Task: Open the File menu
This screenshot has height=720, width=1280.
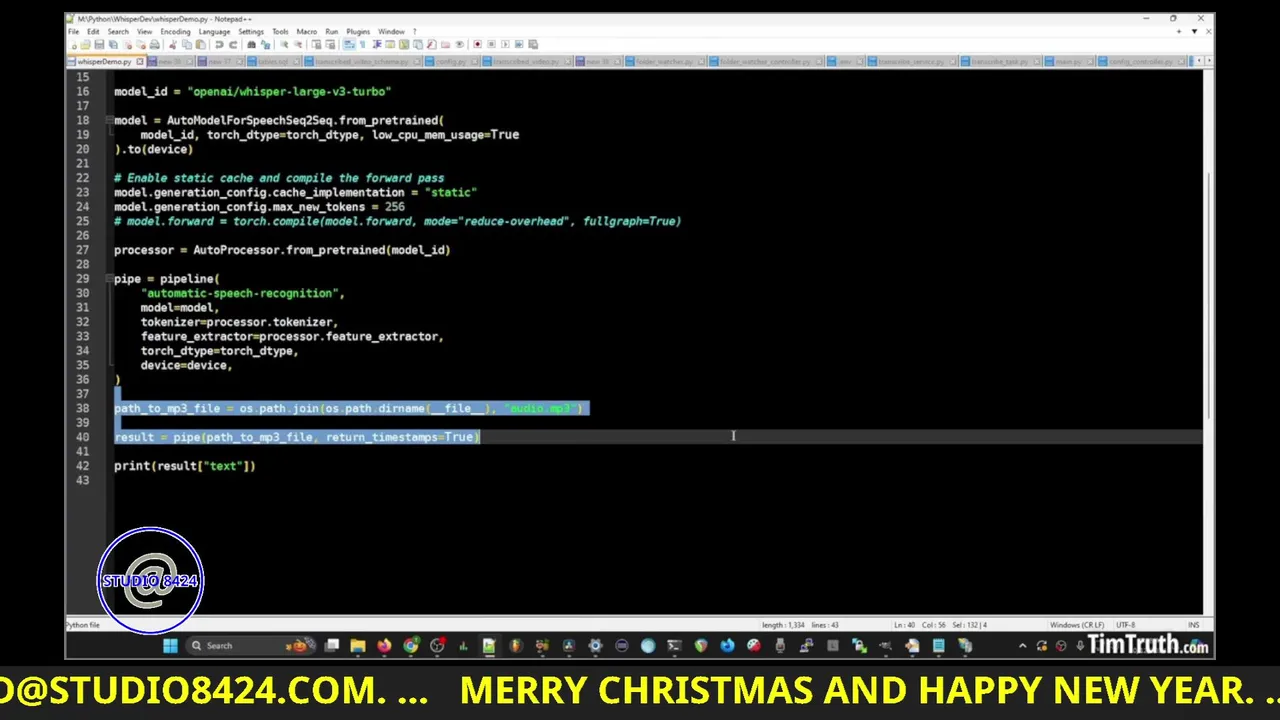Action: click(73, 31)
